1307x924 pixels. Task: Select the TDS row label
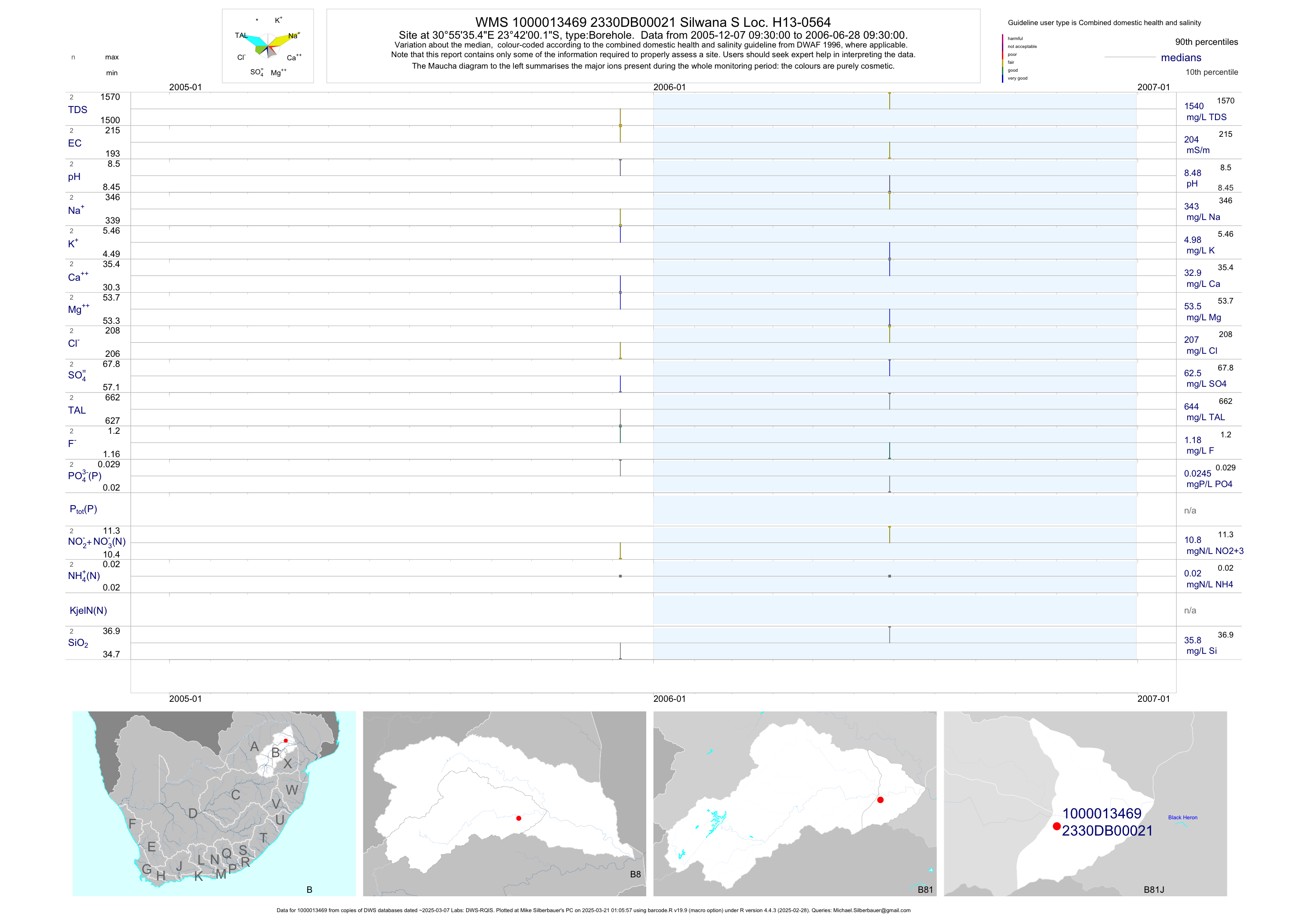77,110
